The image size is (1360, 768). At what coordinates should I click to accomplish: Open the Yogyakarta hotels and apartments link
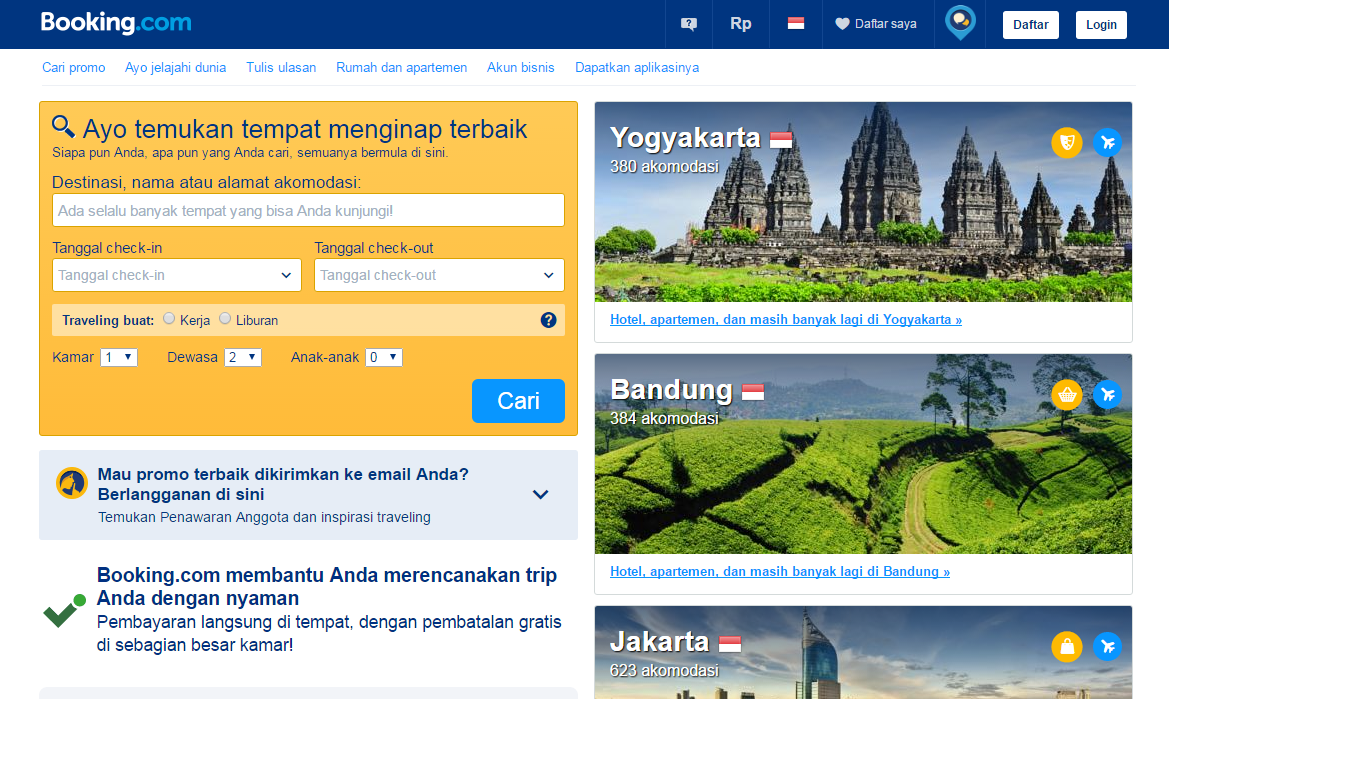pyautogui.click(x=785, y=319)
